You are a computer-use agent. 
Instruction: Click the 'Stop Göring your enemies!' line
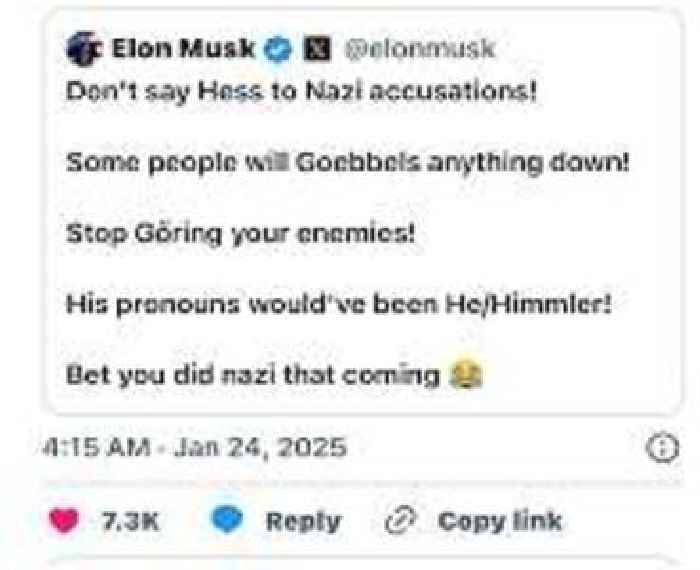[240, 234]
